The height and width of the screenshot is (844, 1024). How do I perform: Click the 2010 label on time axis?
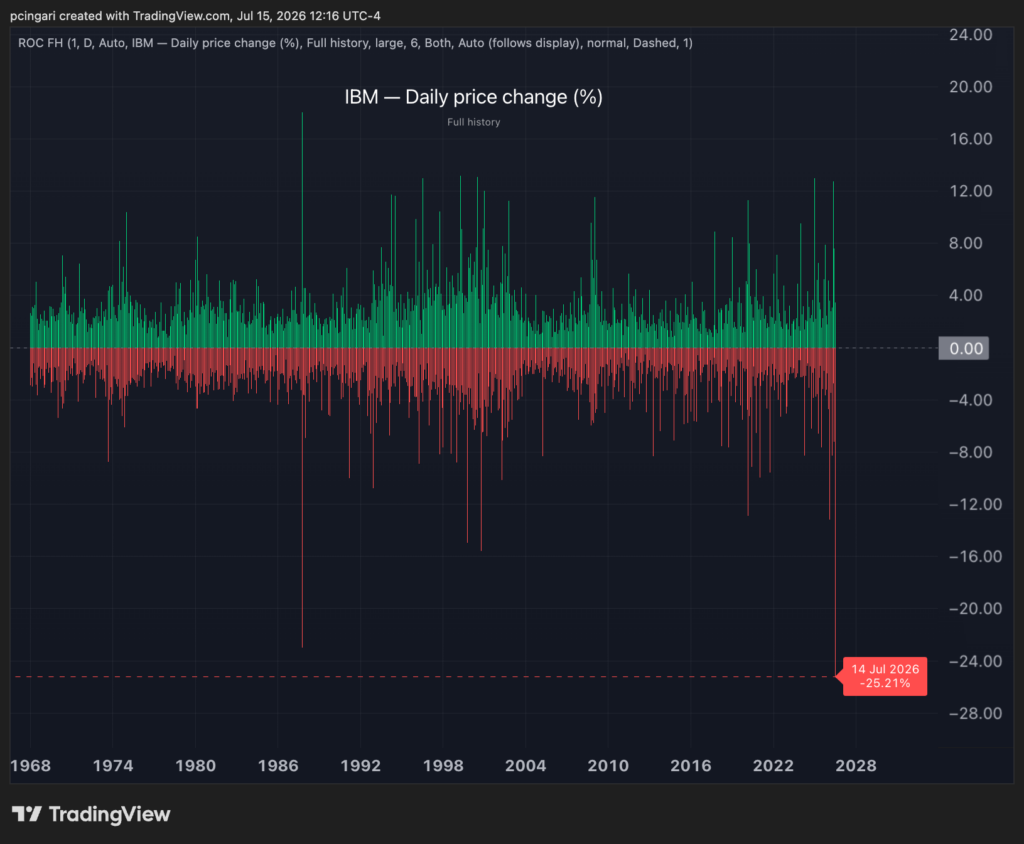point(608,766)
